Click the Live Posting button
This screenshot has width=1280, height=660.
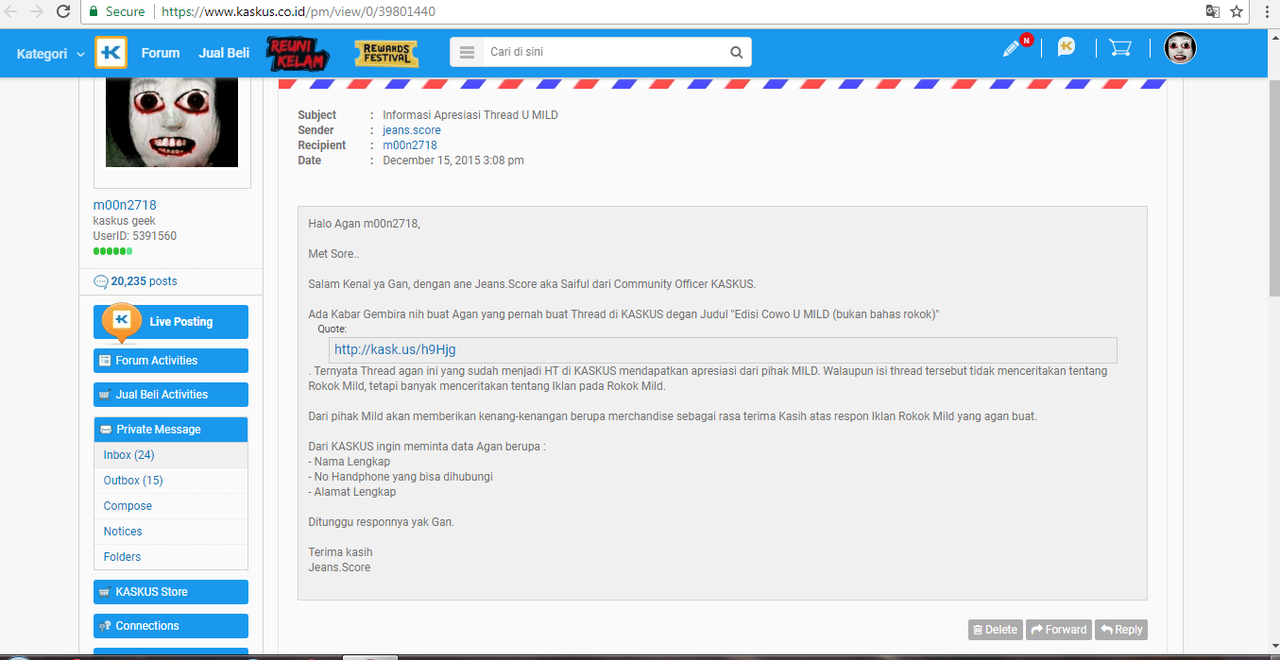coord(171,322)
